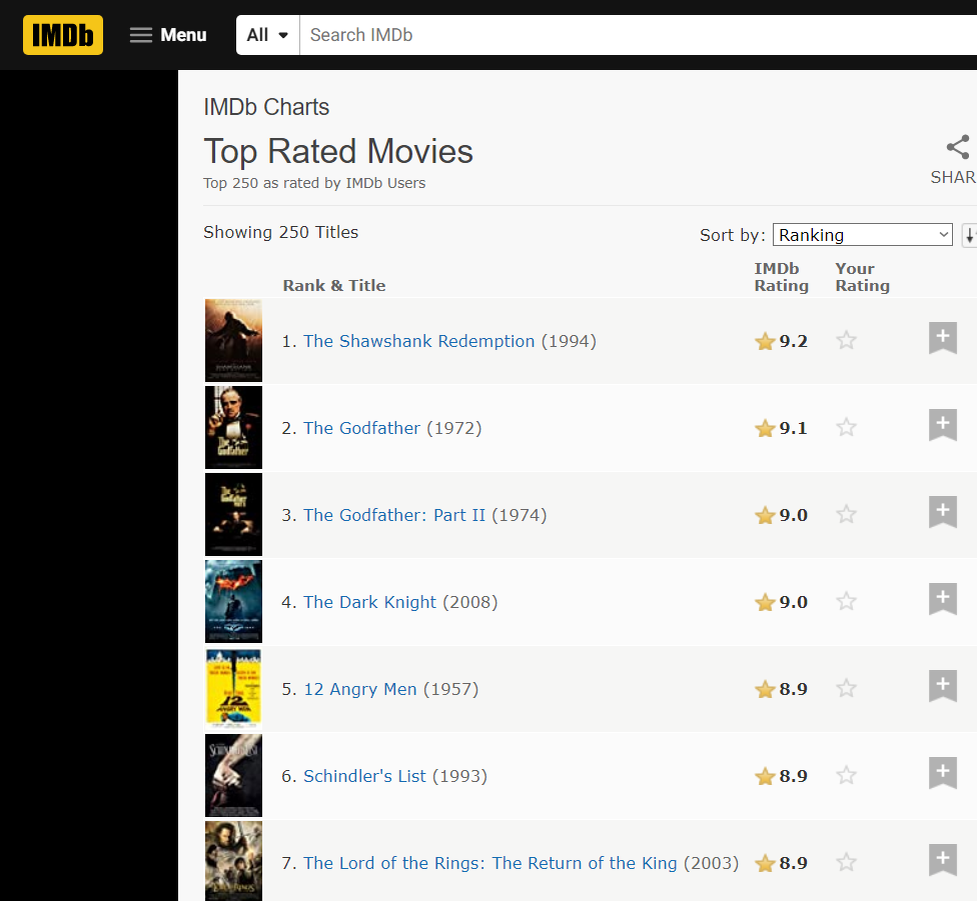This screenshot has height=901, width=977.
Task: Click The Godfather (1972) poster thumbnail
Action: point(234,427)
